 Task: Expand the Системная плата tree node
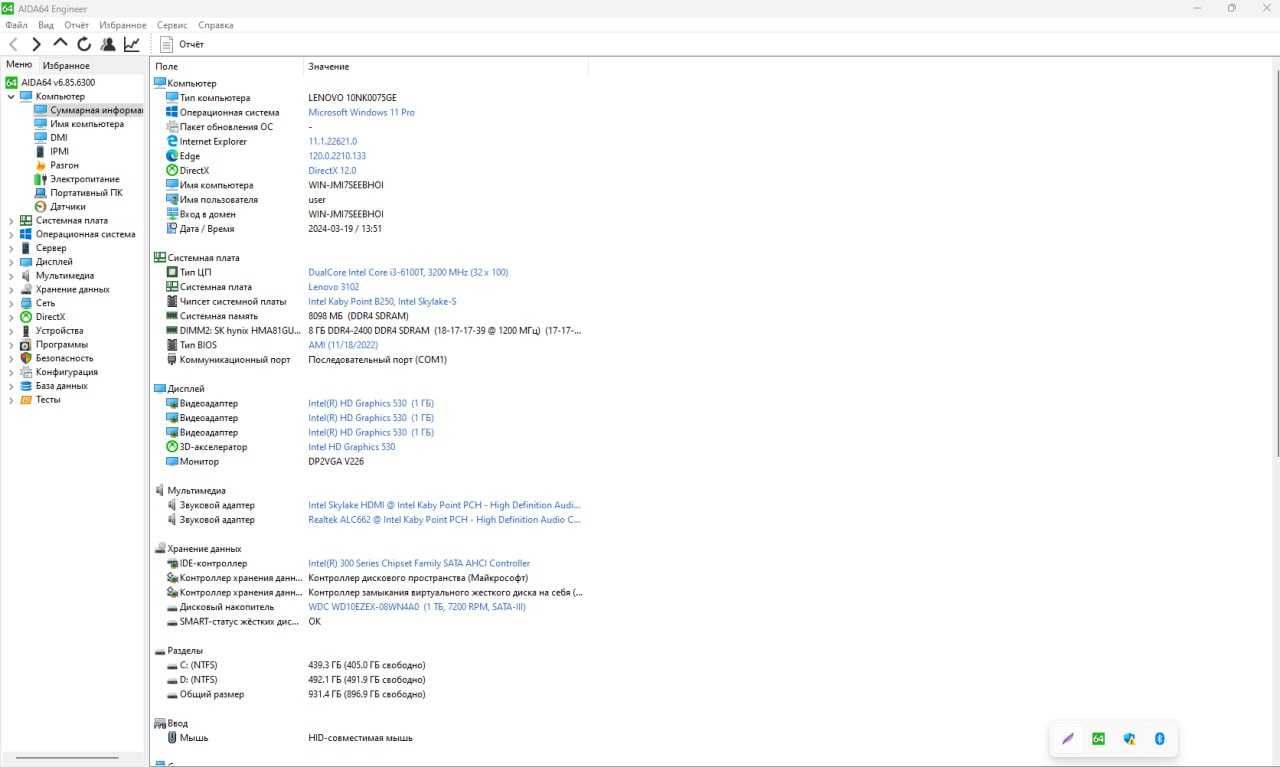point(11,220)
